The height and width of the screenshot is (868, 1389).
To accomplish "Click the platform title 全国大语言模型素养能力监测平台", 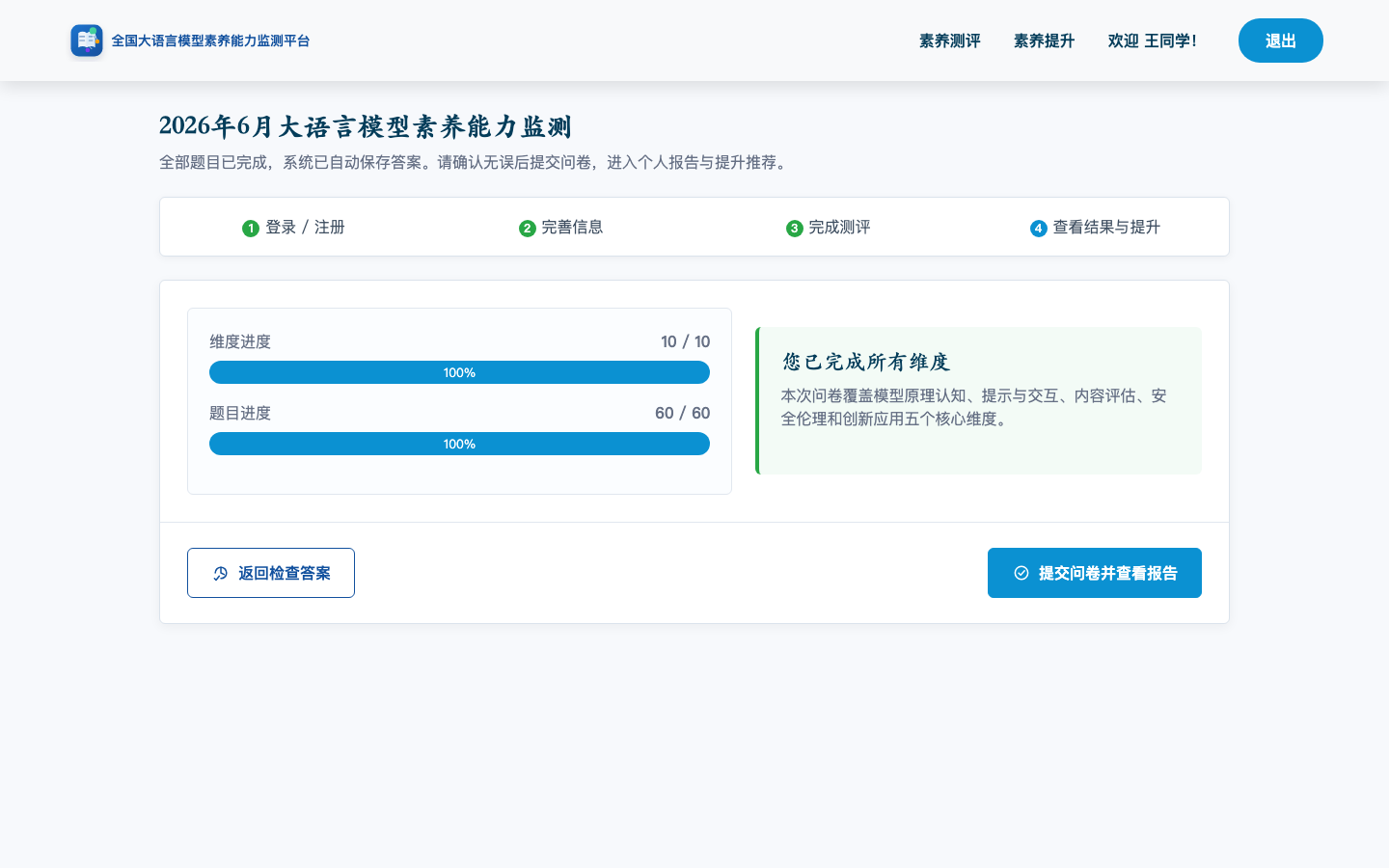I will 210,41.
